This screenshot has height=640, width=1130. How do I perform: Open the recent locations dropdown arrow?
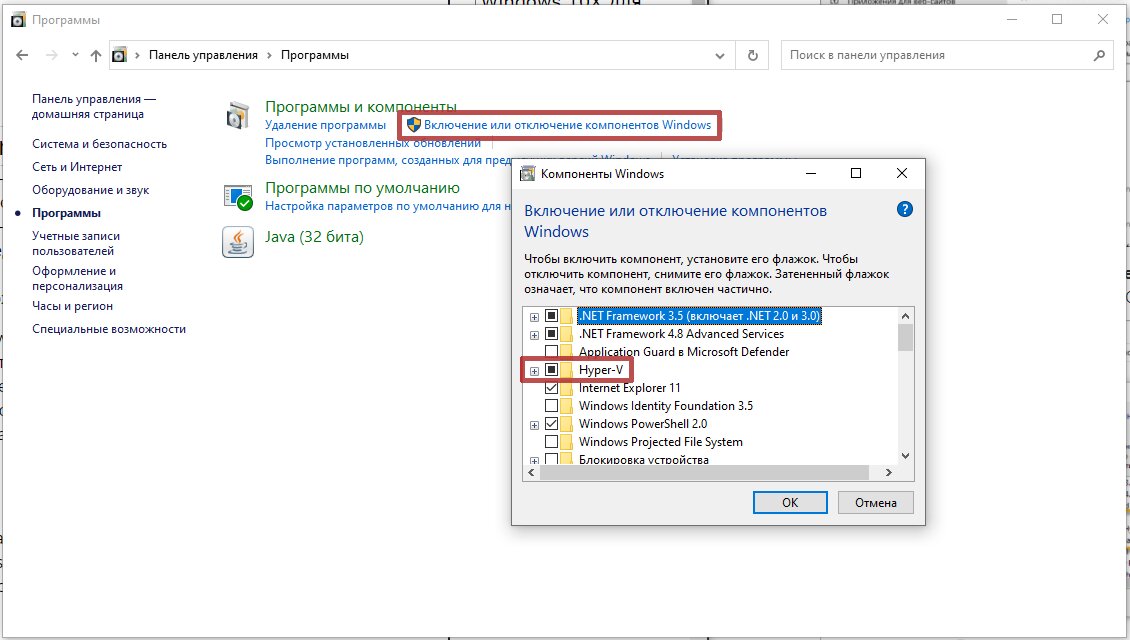point(75,55)
